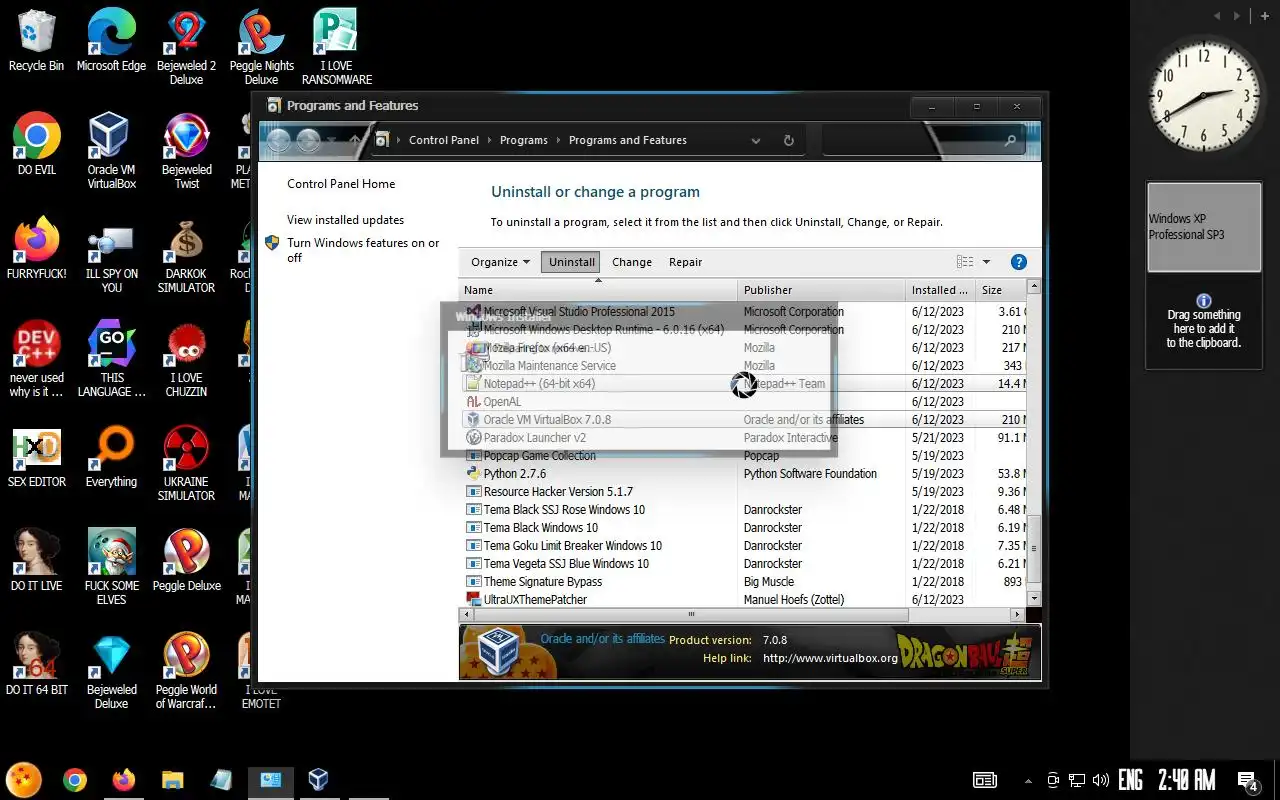Select the Dev-C++ never used icon
The width and height of the screenshot is (1280, 800).
point(36,359)
